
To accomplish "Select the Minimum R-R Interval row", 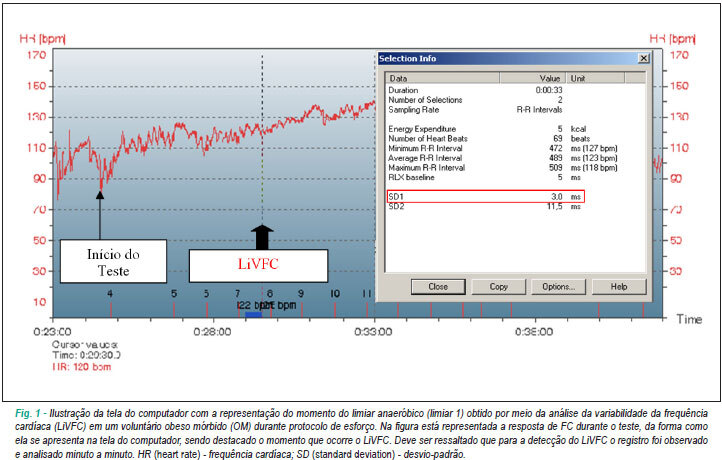I will (515, 148).
